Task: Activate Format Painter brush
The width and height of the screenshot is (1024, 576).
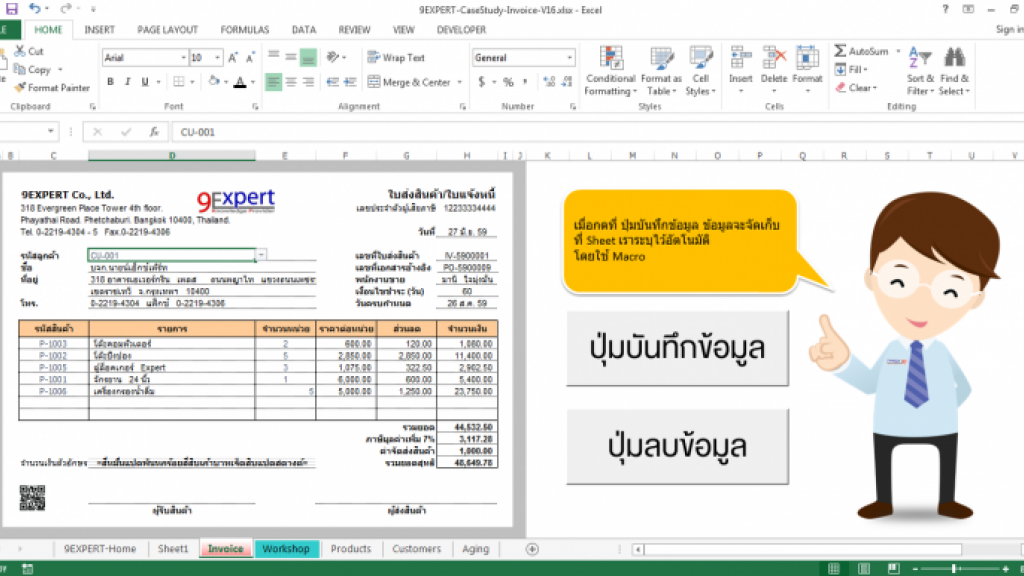Action: (x=20, y=88)
